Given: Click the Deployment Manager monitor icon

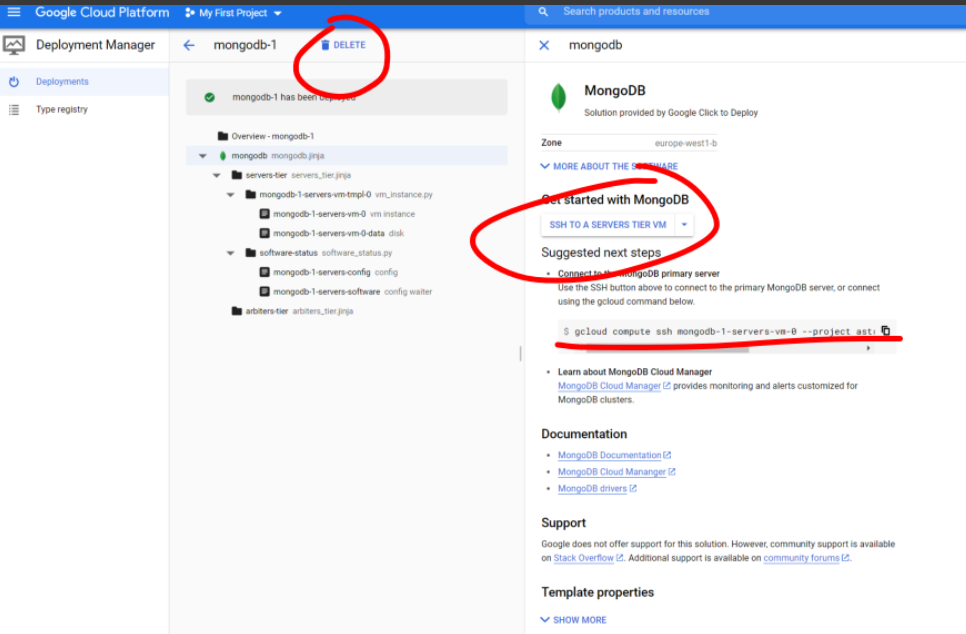Looking at the screenshot, I should click(14, 45).
